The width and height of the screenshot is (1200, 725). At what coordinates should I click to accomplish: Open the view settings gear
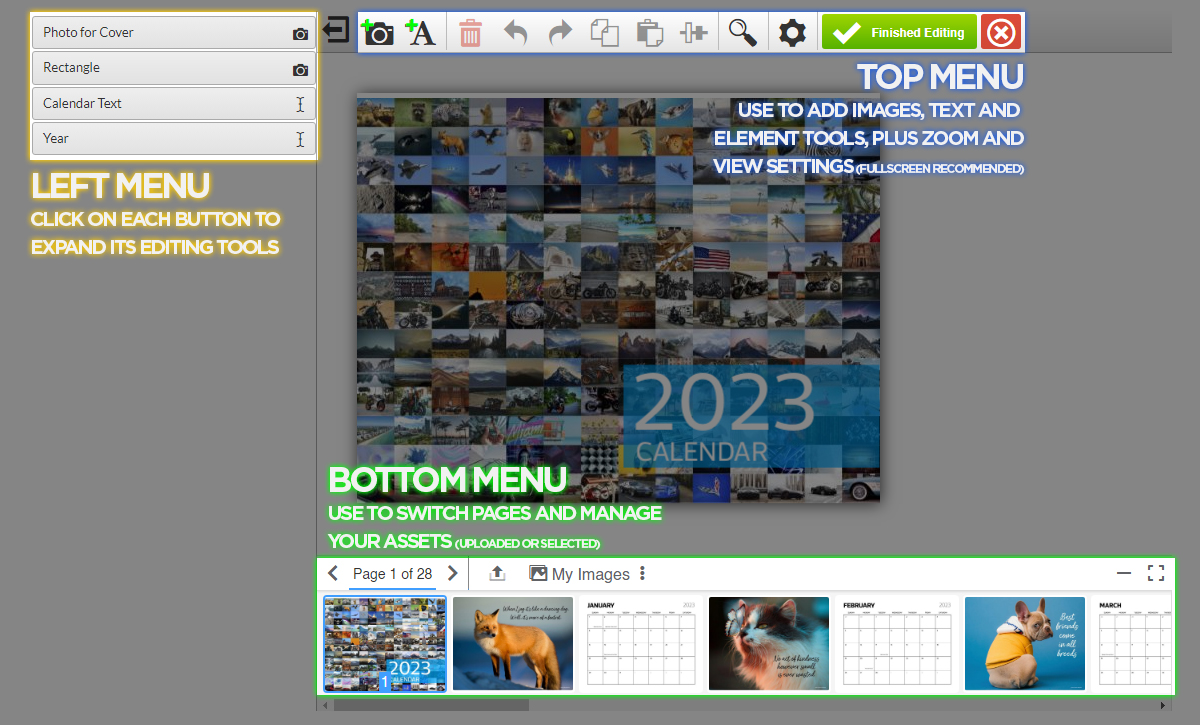(792, 33)
